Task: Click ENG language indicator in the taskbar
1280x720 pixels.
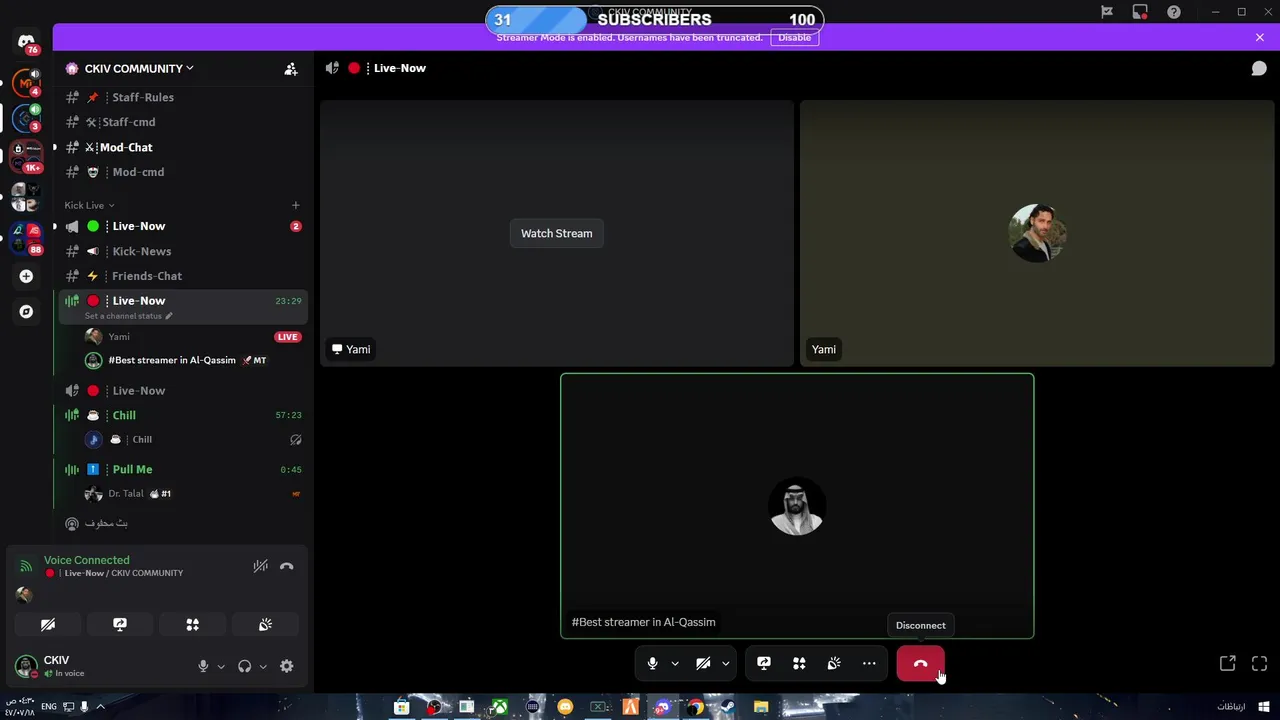Action: point(49,707)
